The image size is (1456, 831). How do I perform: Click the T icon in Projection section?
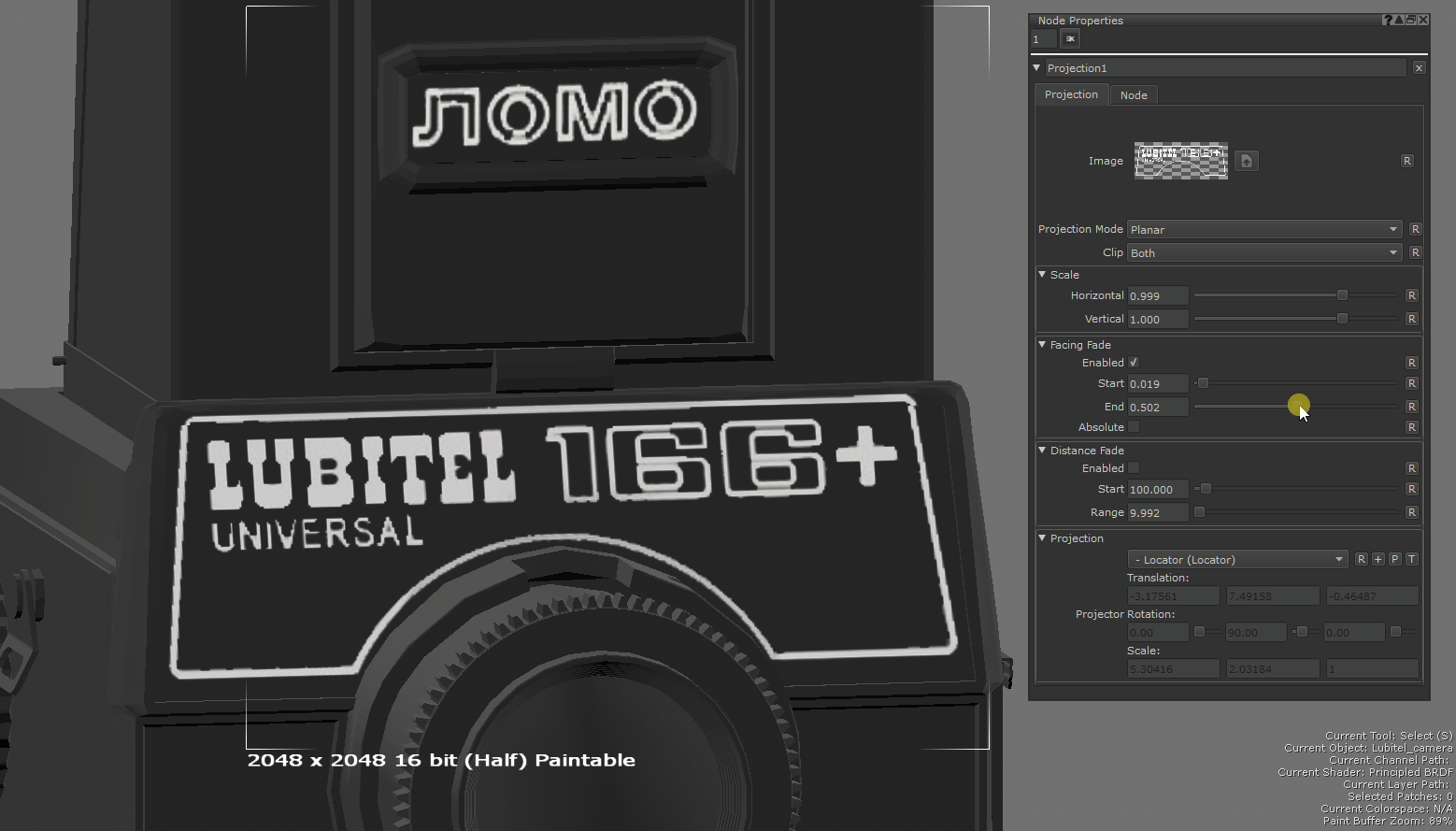point(1411,559)
